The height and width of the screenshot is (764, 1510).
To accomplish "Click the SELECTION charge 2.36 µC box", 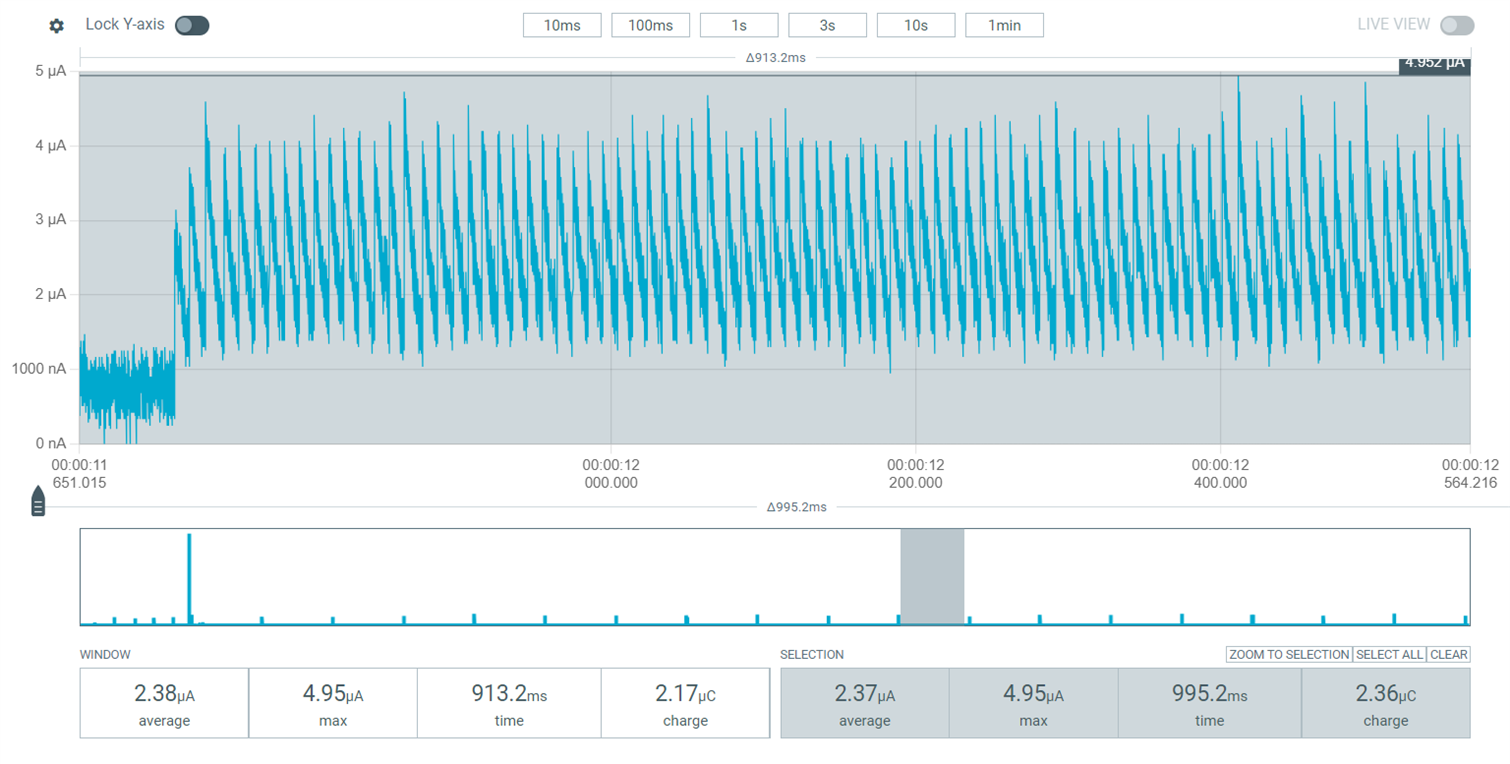I will point(1385,703).
